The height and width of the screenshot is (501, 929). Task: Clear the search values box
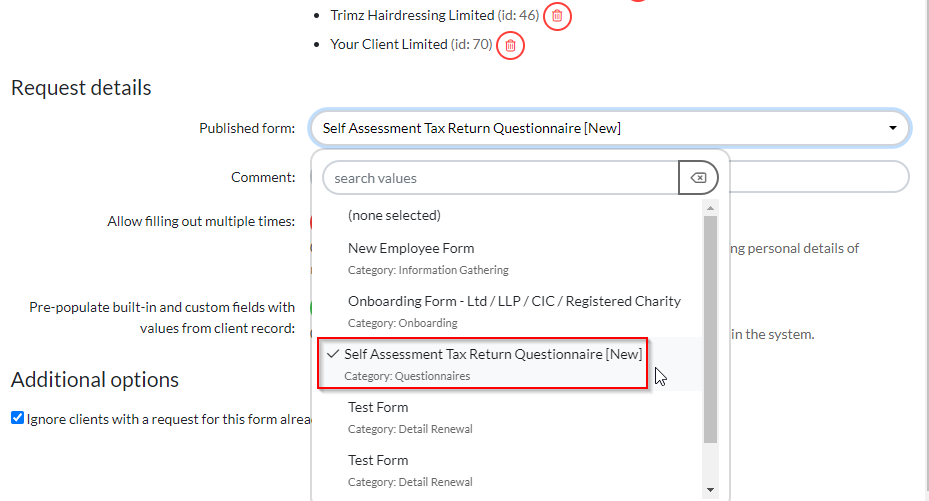coord(698,178)
